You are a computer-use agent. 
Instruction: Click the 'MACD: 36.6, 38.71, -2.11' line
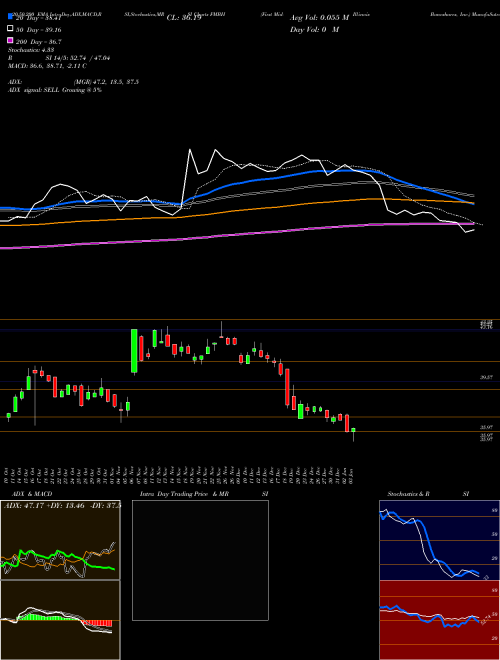coord(47,66)
